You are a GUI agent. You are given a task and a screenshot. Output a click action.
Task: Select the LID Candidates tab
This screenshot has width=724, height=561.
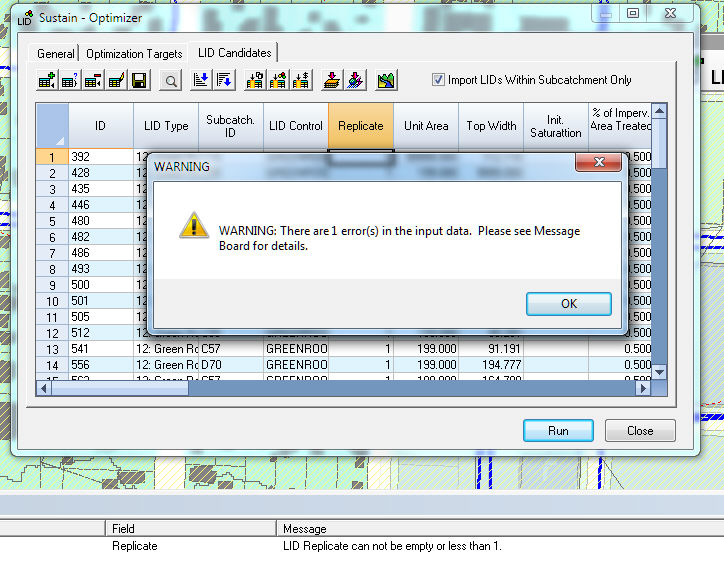click(x=235, y=53)
